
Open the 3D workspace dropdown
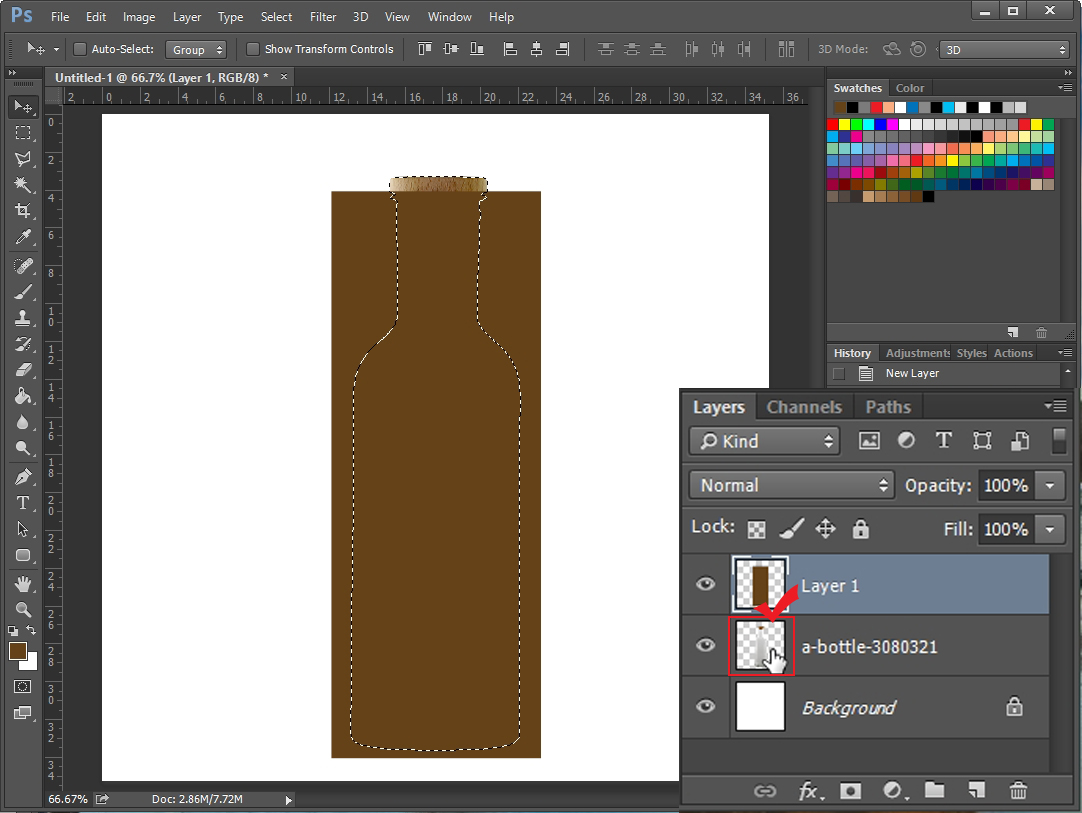point(1005,50)
